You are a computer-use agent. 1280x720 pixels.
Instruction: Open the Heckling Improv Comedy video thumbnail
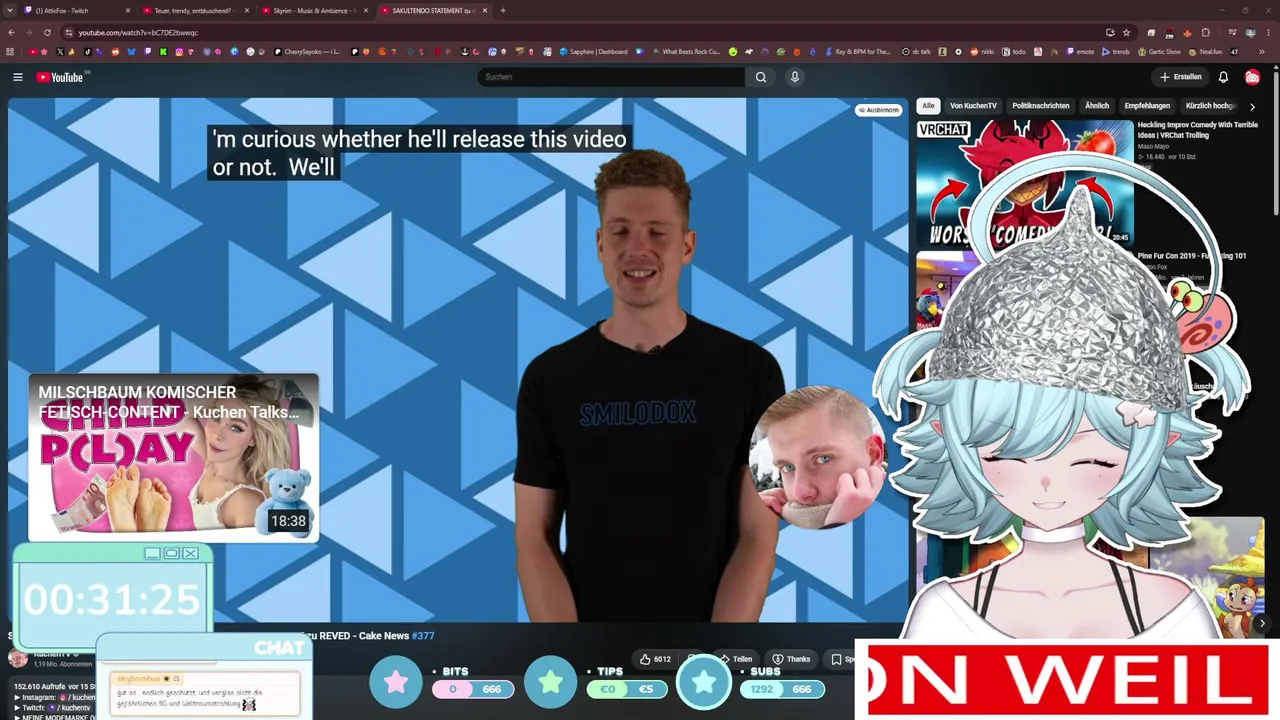[1025, 182]
